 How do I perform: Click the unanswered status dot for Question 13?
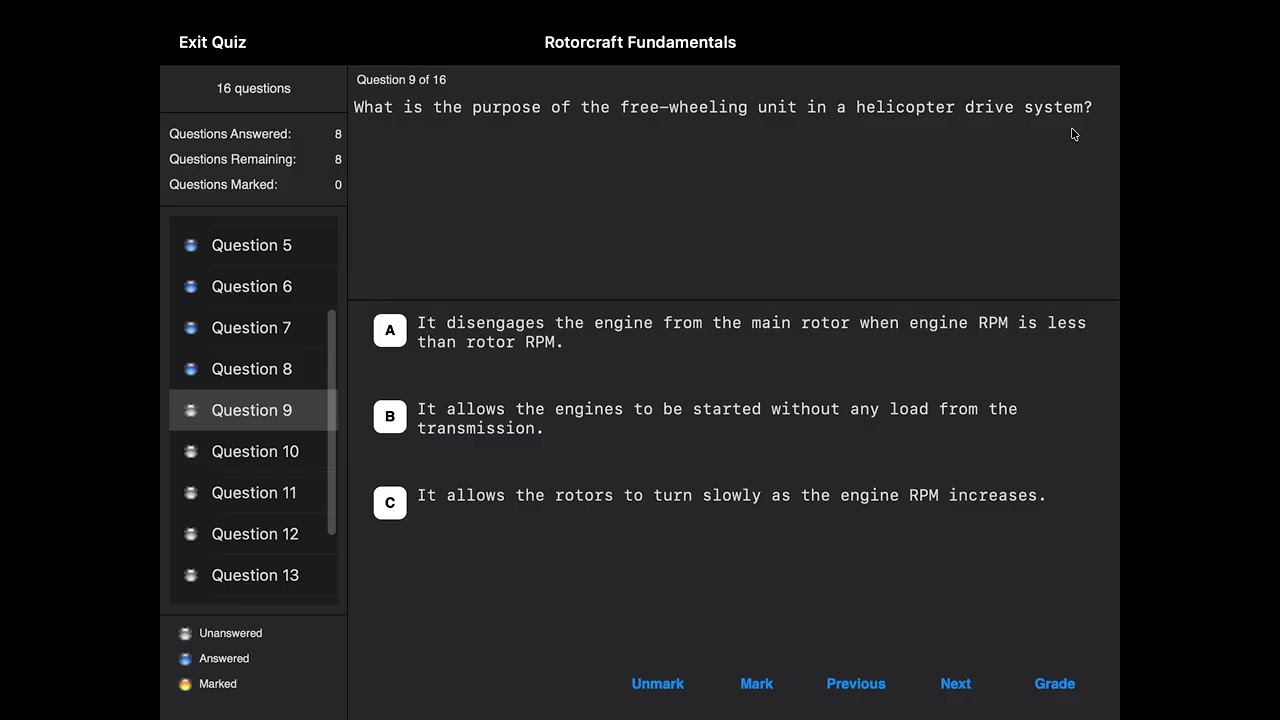(191, 575)
